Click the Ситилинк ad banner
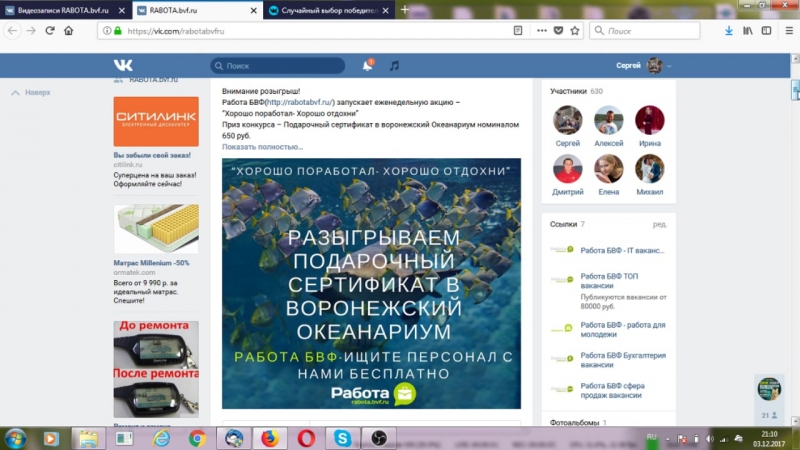Screen dimensions: 800x450 click(156, 121)
